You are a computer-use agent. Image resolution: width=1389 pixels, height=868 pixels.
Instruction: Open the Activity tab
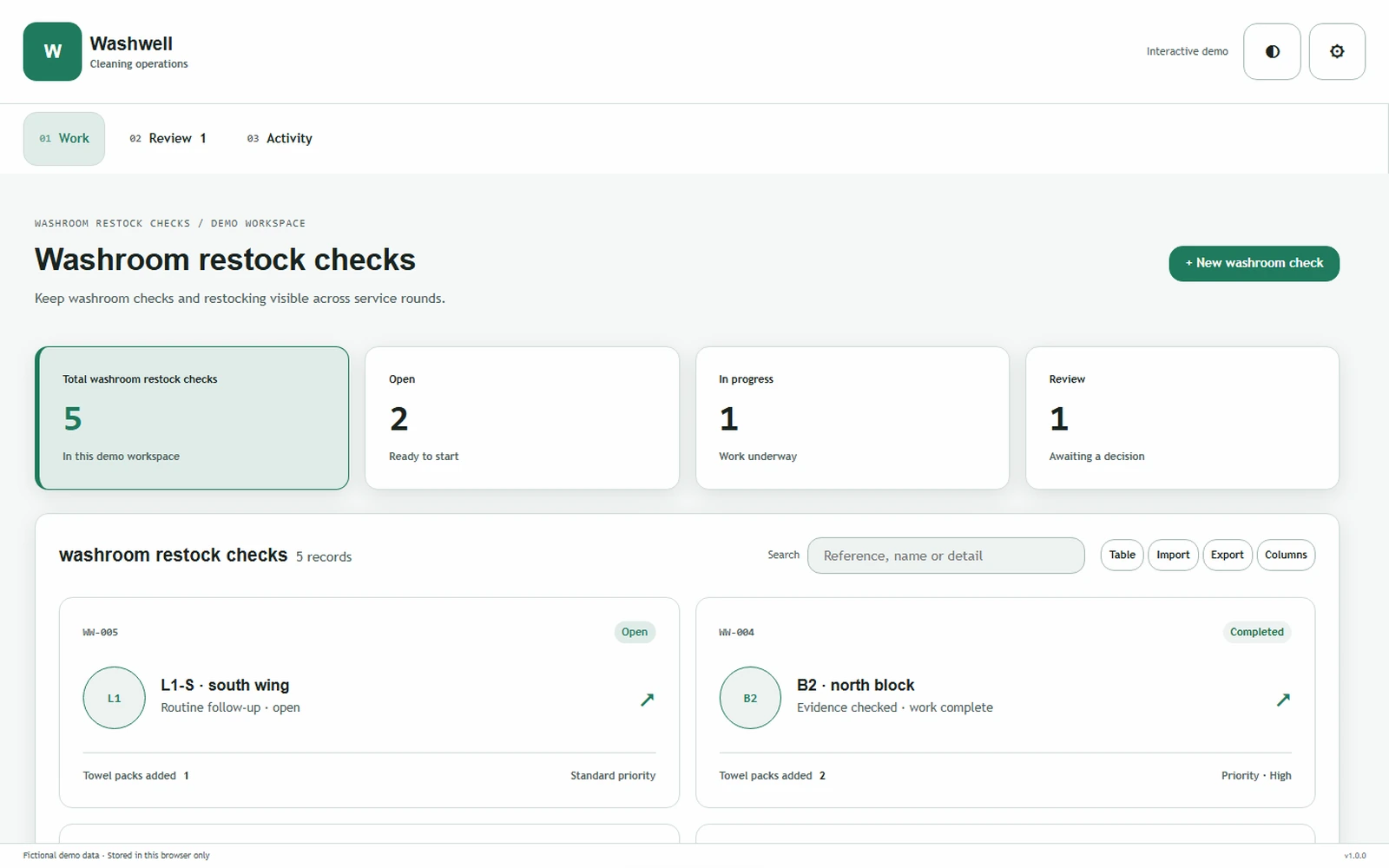[x=280, y=139]
